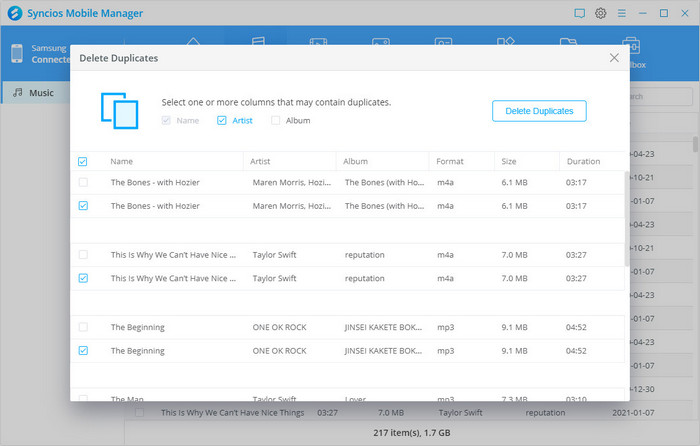Click 6.1 MB size in first Bones row

click(x=514, y=182)
